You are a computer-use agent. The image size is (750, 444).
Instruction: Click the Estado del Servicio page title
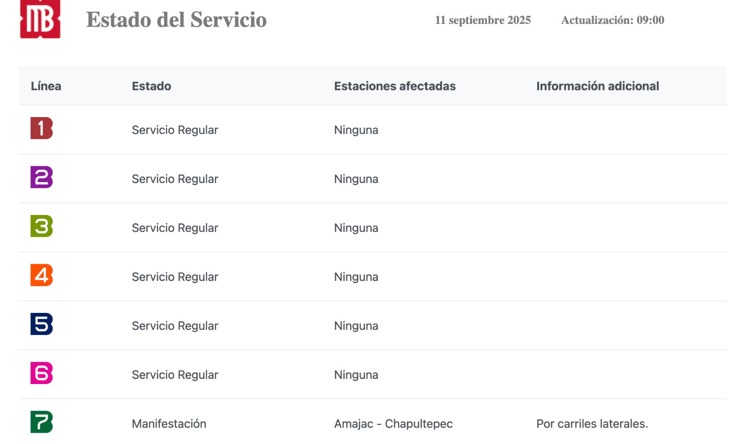tap(176, 20)
